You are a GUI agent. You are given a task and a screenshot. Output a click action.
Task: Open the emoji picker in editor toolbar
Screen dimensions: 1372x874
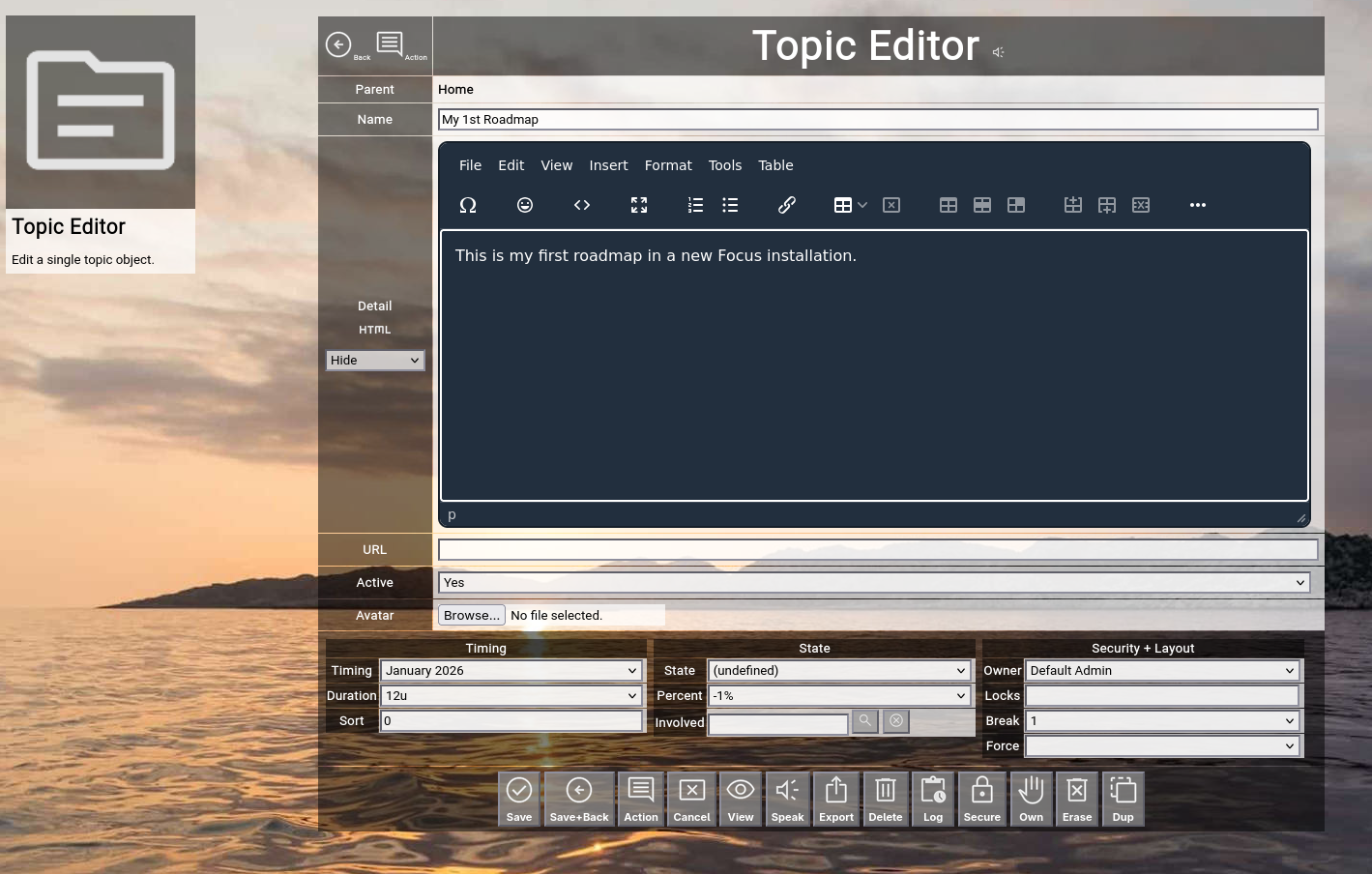tap(525, 205)
